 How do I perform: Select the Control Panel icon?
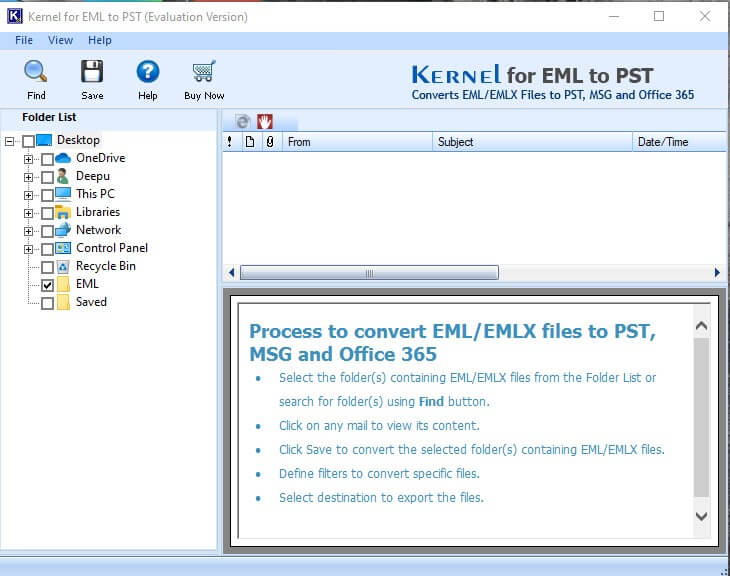coord(63,248)
